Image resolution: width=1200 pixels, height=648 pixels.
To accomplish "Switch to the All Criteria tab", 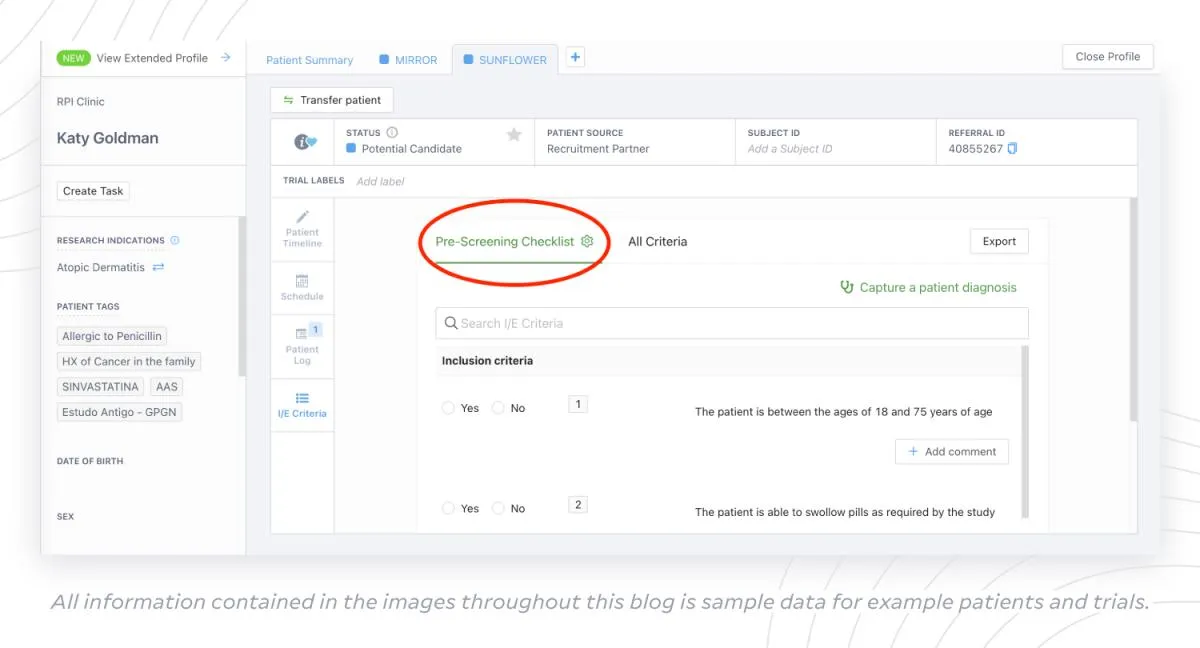I will (x=657, y=242).
